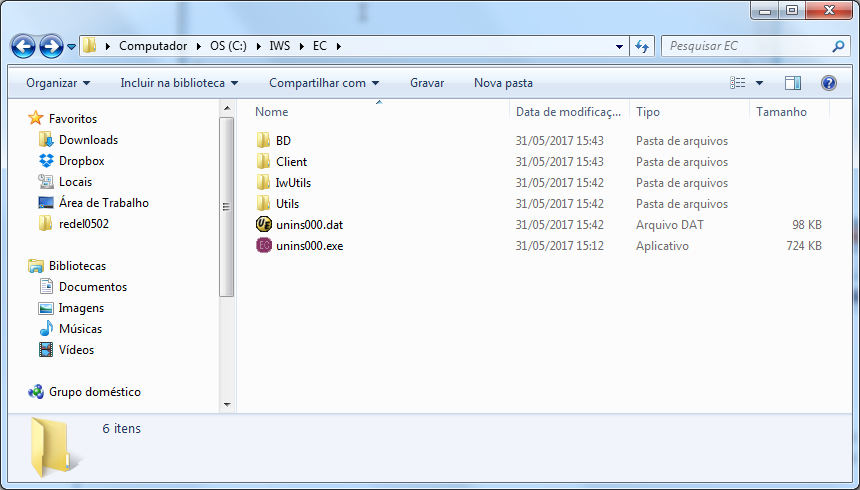Expand the arrow after OS (C:) breadcrumb
This screenshot has width=860, height=490.
coord(258,46)
